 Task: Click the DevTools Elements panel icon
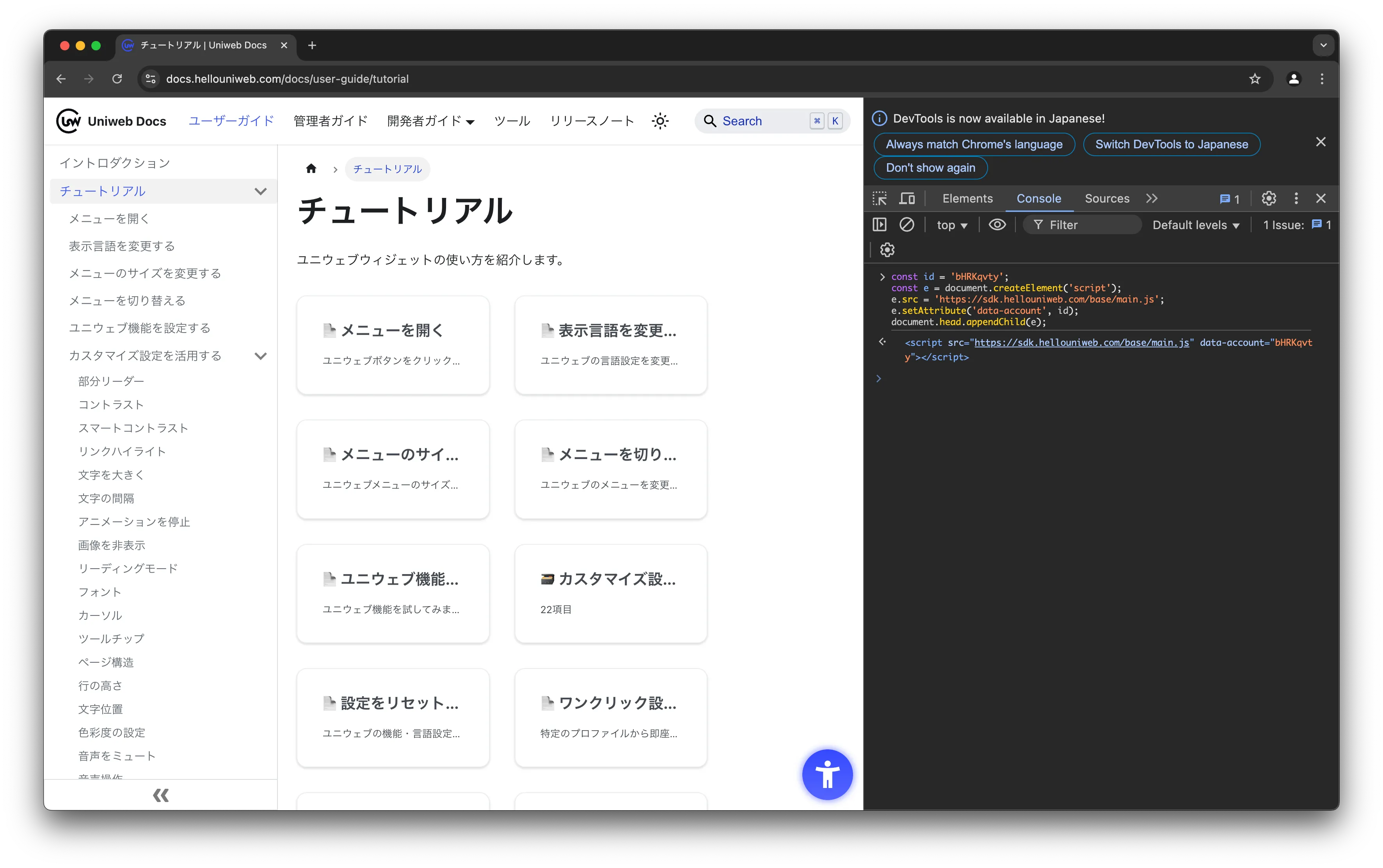(x=966, y=198)
